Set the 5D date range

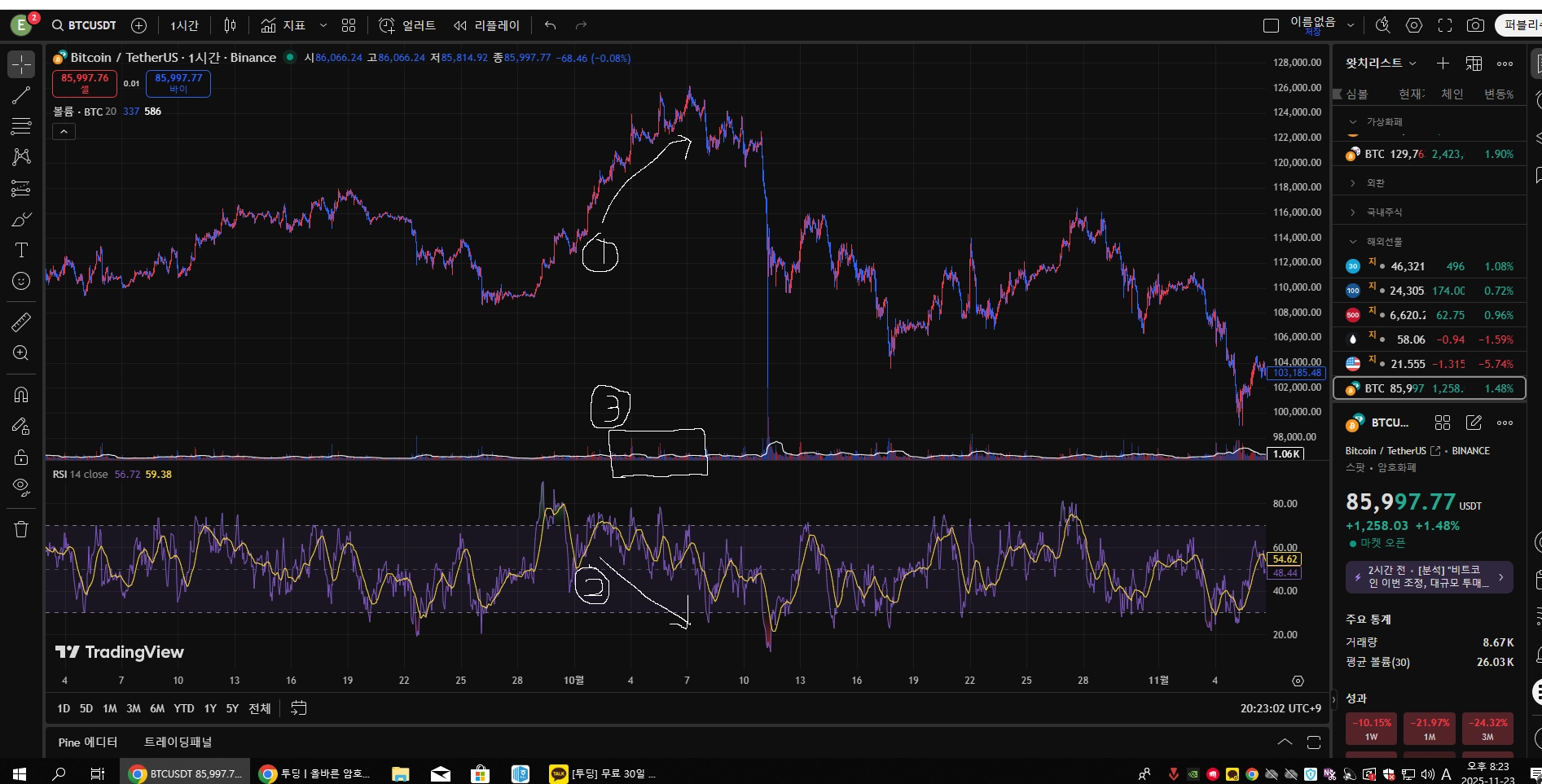[x=86, y=708]
